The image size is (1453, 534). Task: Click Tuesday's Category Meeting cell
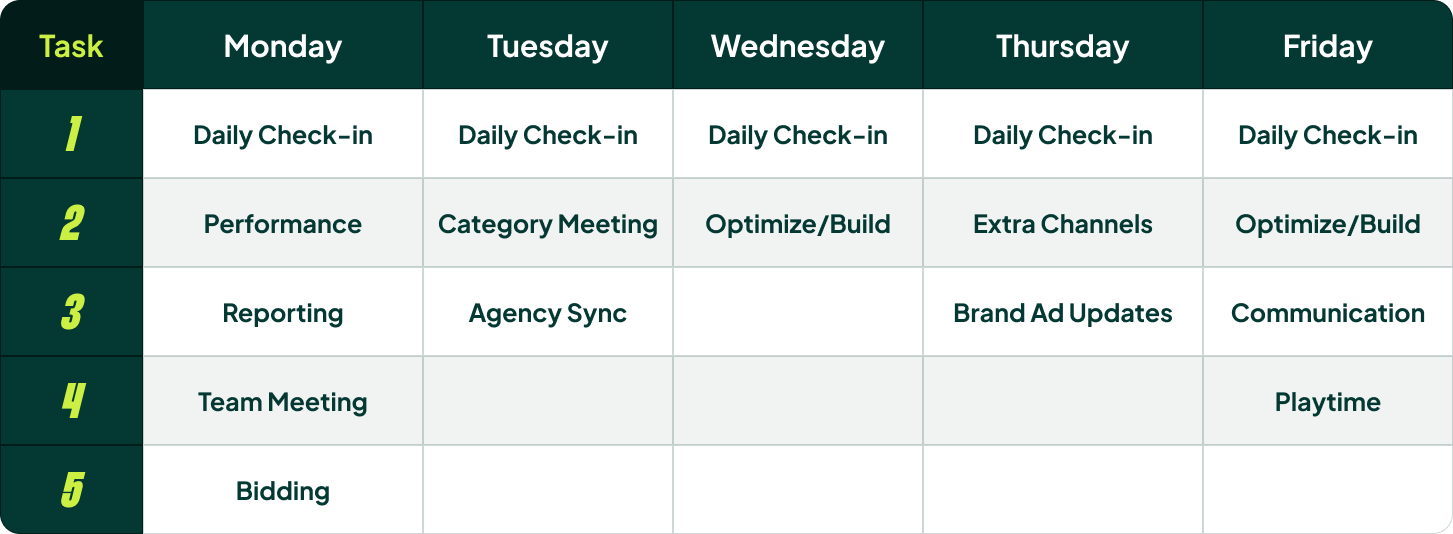point(548,224)
